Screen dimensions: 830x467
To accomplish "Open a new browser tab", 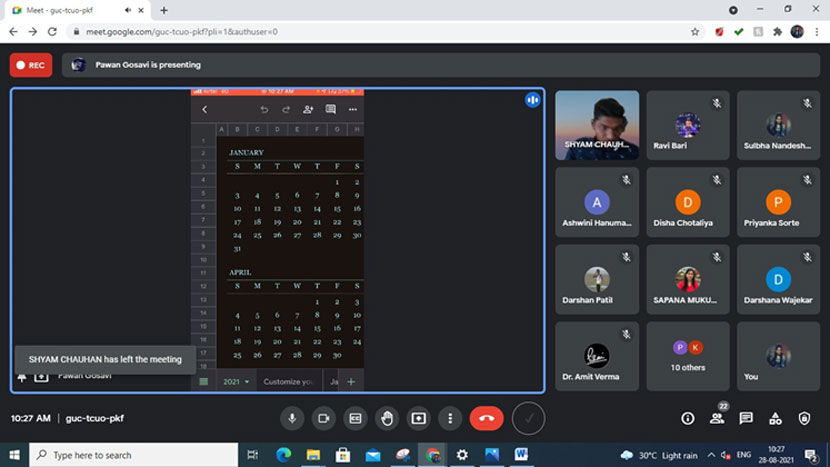I will (164, 10).
